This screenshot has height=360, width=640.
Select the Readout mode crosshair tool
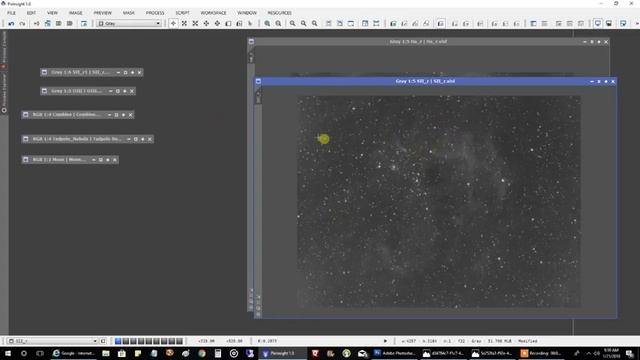pos(173,24)
